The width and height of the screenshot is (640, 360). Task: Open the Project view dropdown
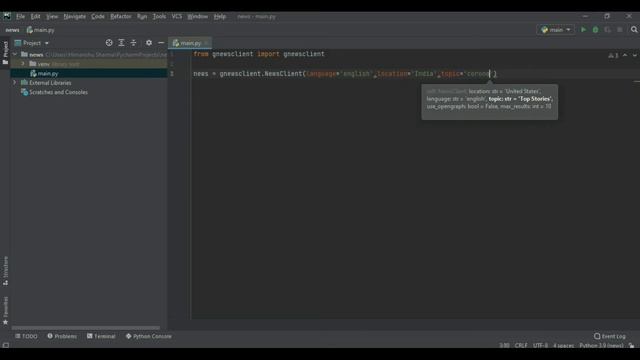32,43
